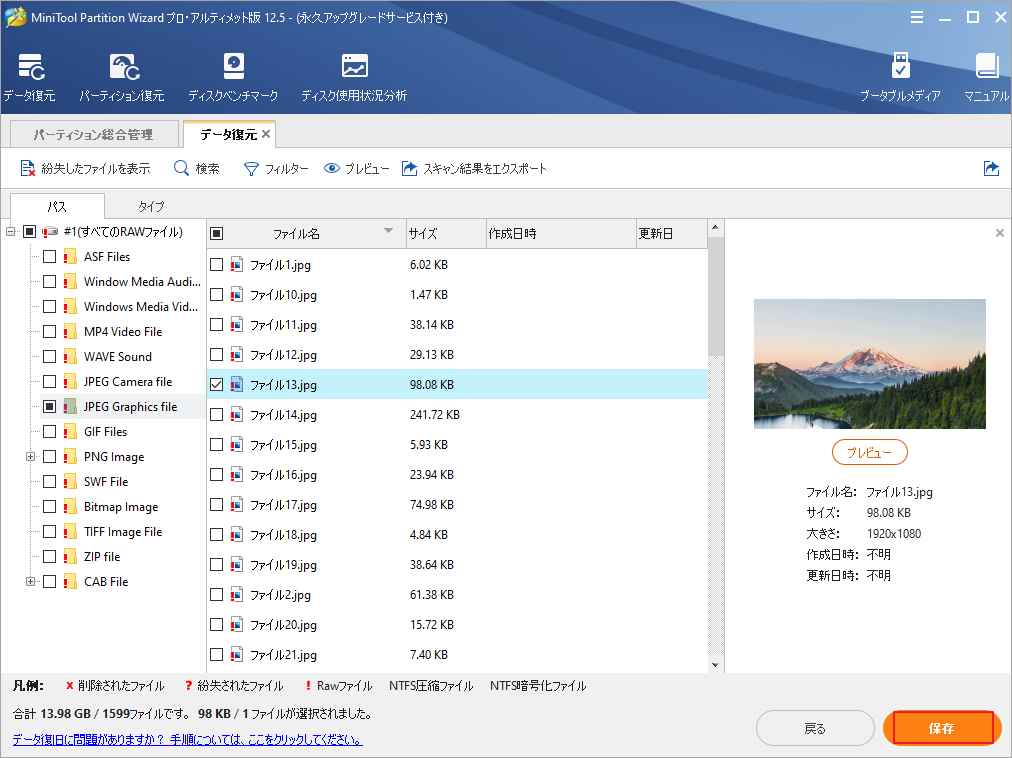
Task: Switch to the タイプ view tab
Action: 151,206
